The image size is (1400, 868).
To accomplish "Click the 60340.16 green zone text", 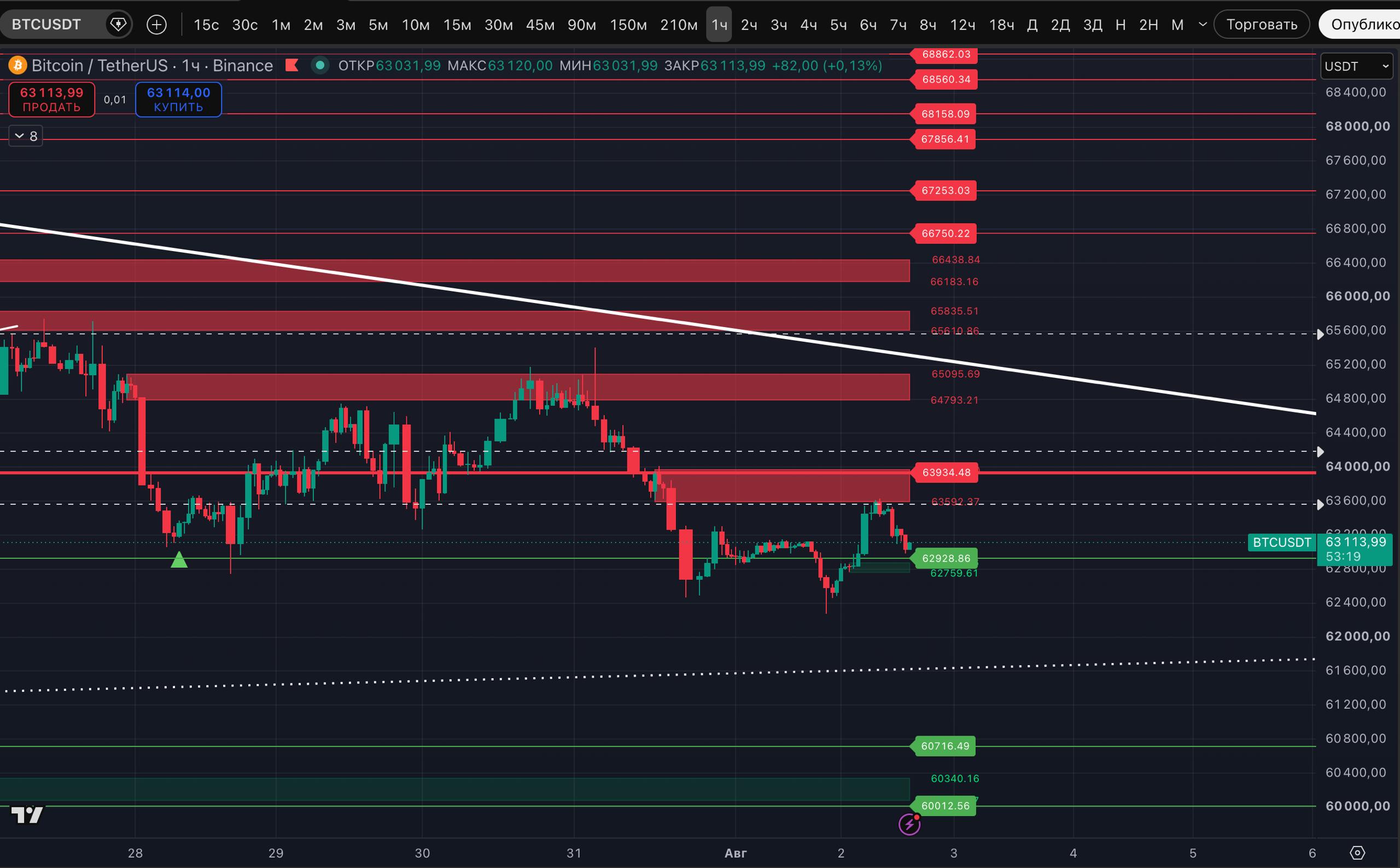I will click(955, 778).
